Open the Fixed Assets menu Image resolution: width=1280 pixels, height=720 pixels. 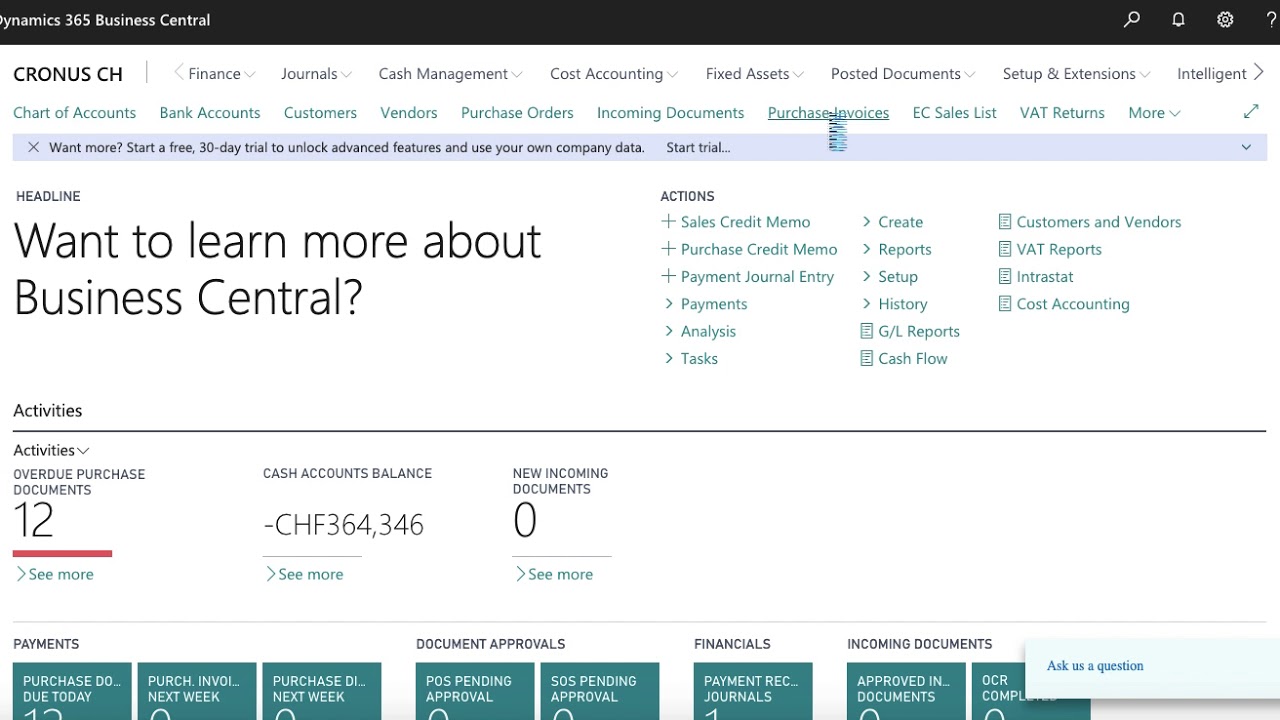coord(754,73)
